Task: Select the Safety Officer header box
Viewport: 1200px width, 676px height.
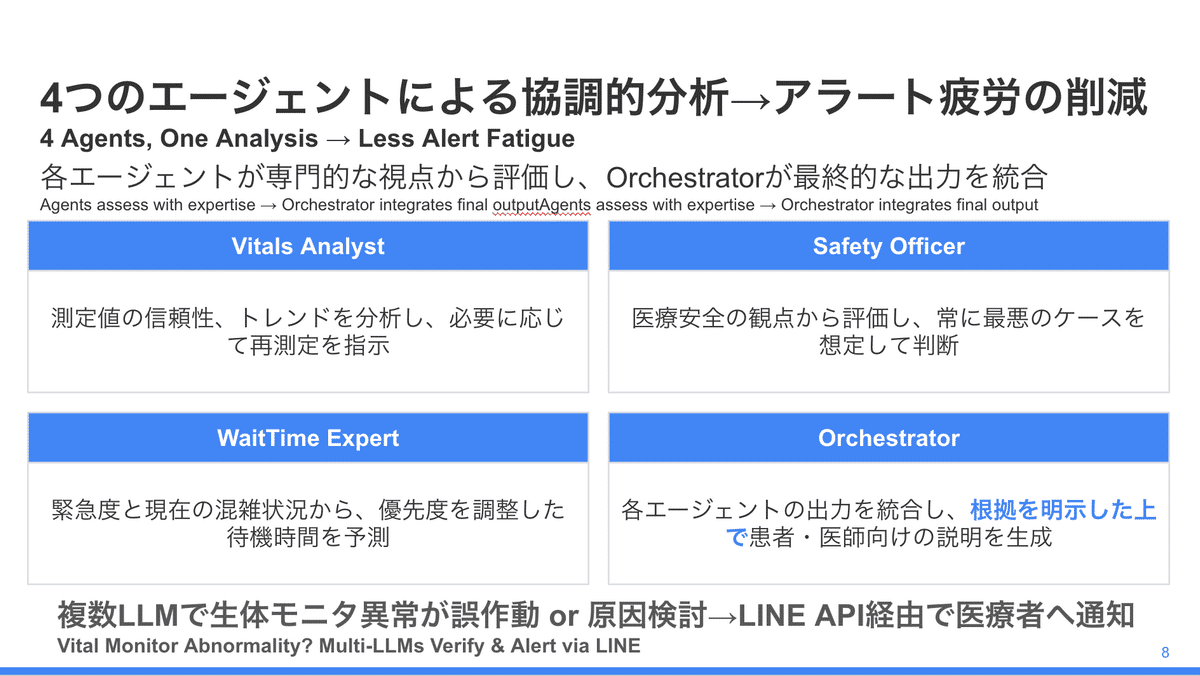Action: 888,247
